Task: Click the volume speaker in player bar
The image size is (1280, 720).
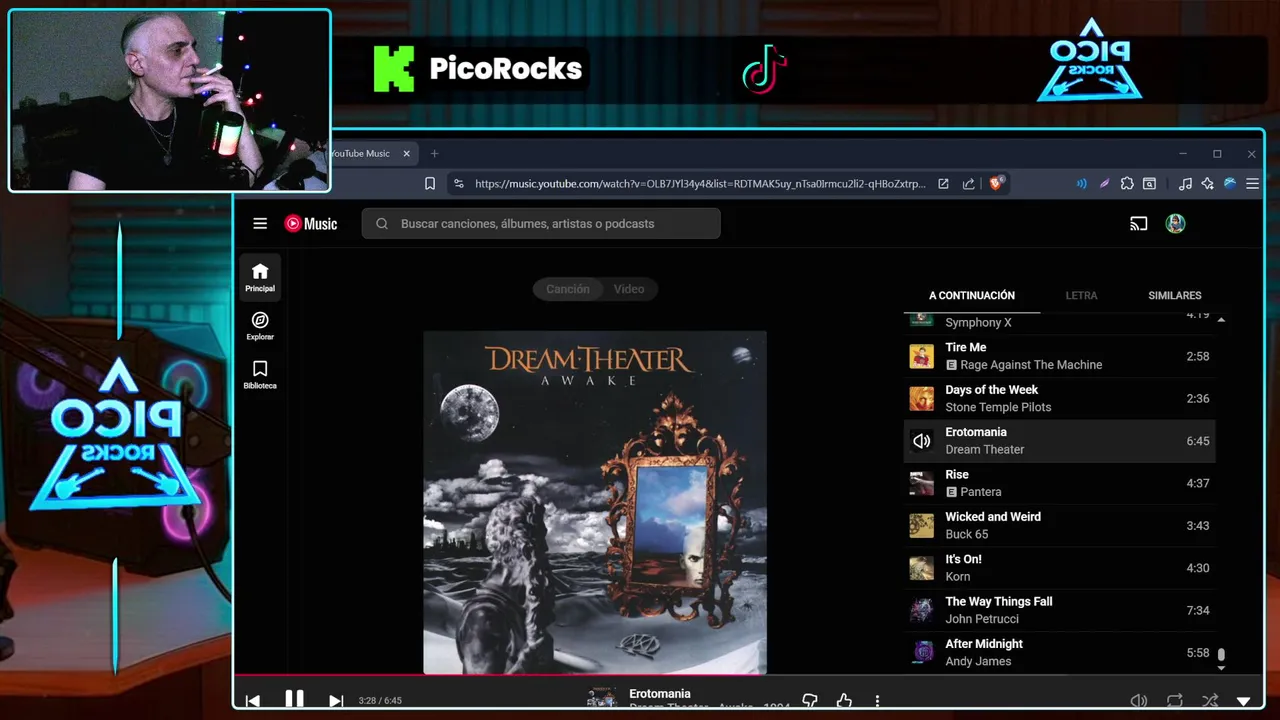Action: tap(1138, 701)
